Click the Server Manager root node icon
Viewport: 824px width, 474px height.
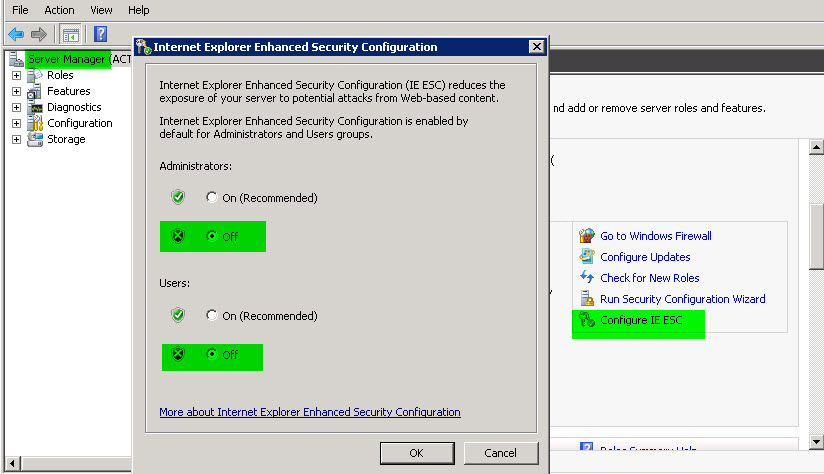point(16,59)
